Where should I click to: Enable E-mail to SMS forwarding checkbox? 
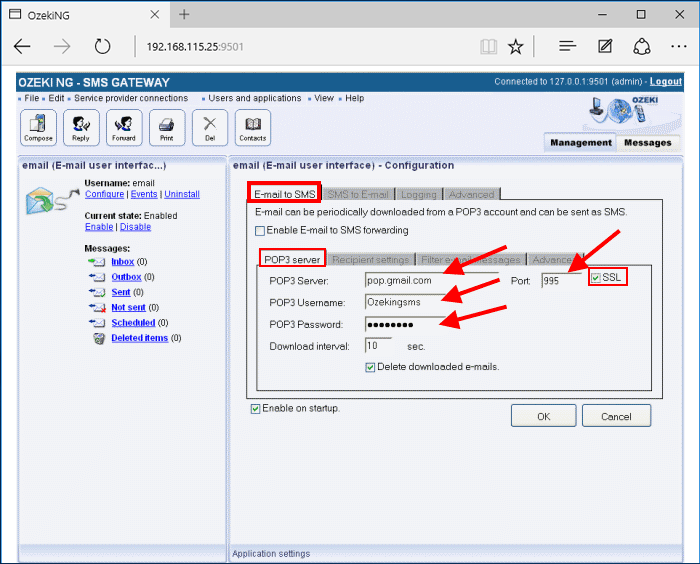[x=260, y=231]
